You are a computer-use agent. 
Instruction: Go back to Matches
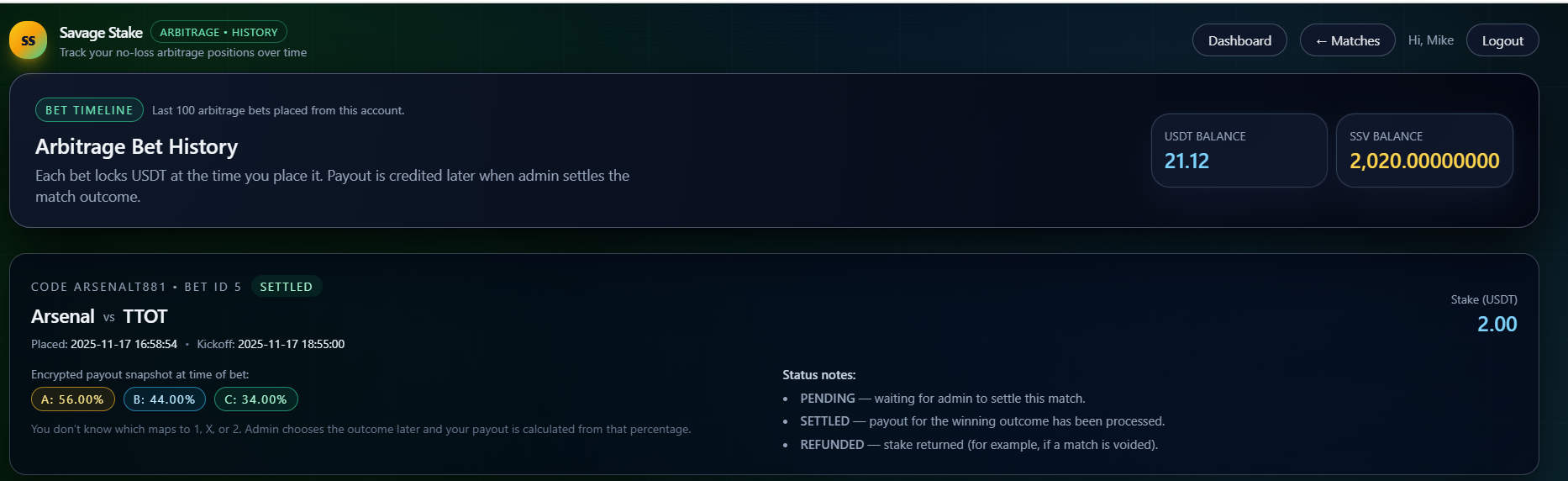1347,40
